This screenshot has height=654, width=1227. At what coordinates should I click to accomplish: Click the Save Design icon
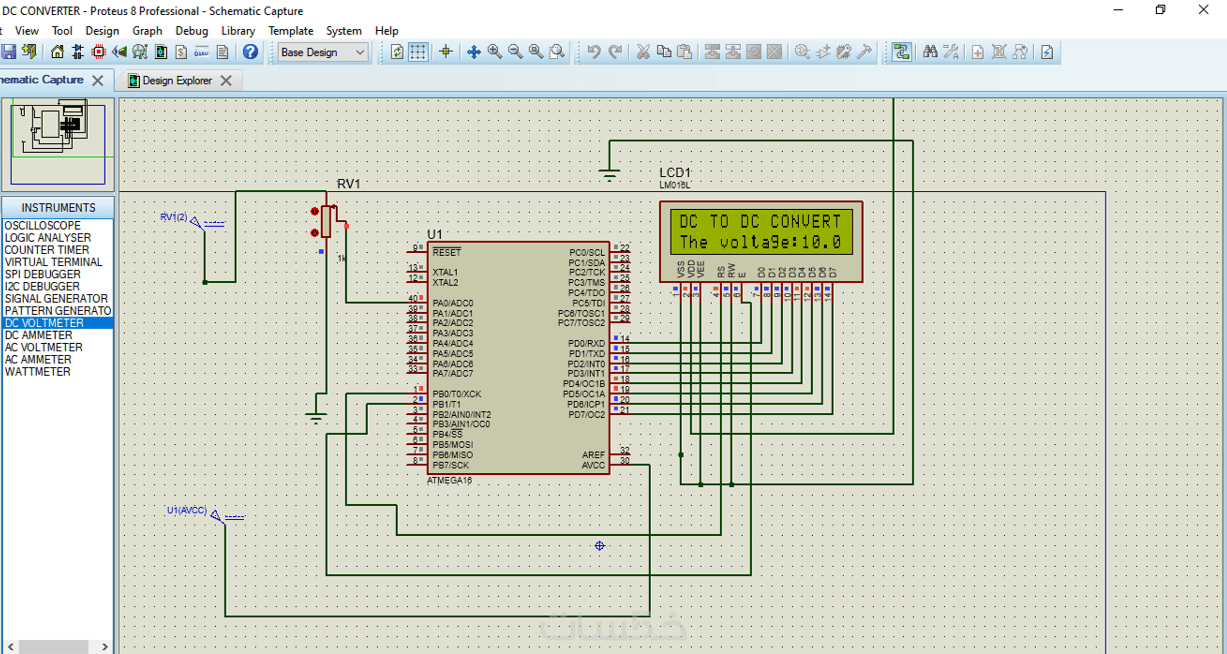click(9, 52)
